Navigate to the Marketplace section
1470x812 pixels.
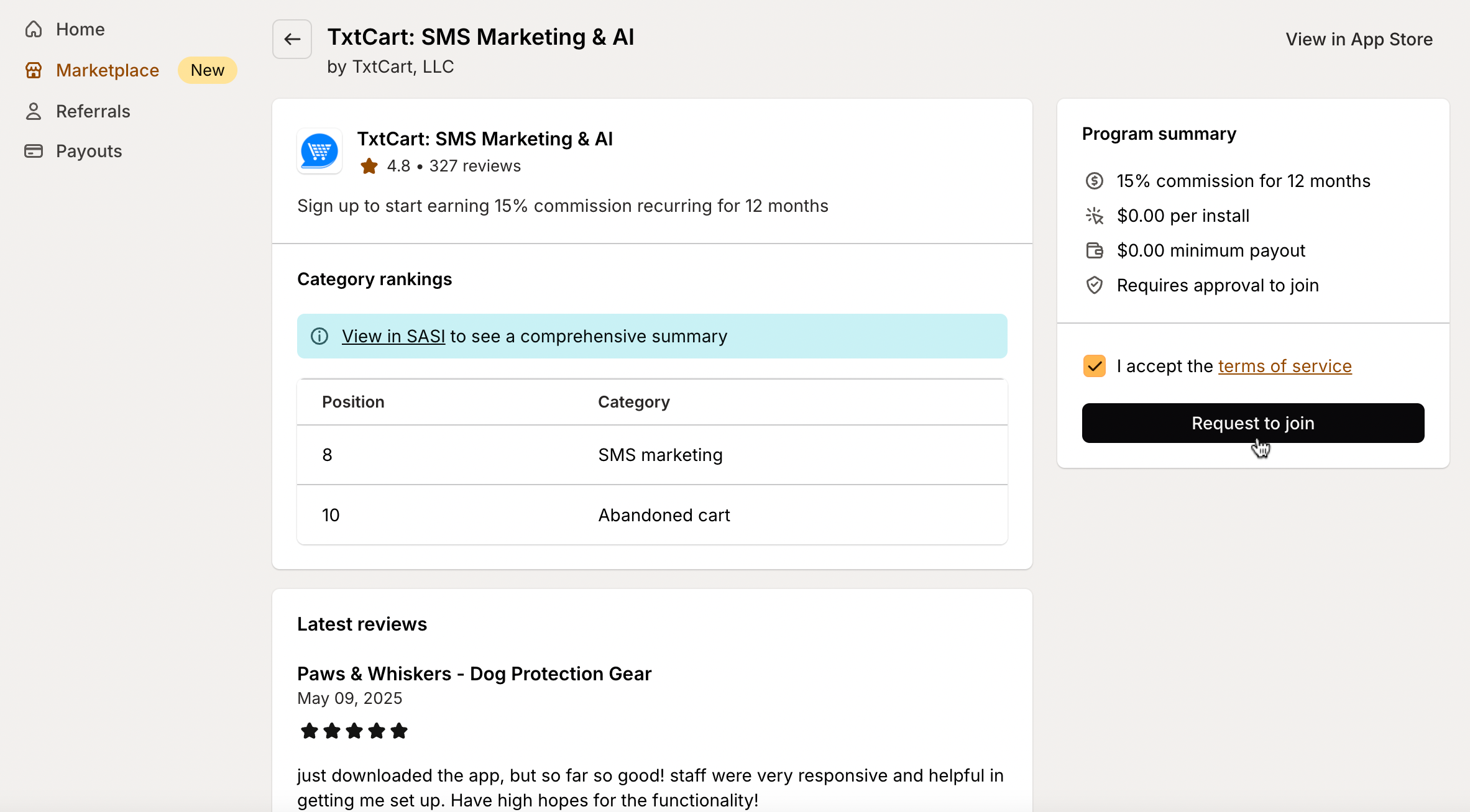click(107, 70)
